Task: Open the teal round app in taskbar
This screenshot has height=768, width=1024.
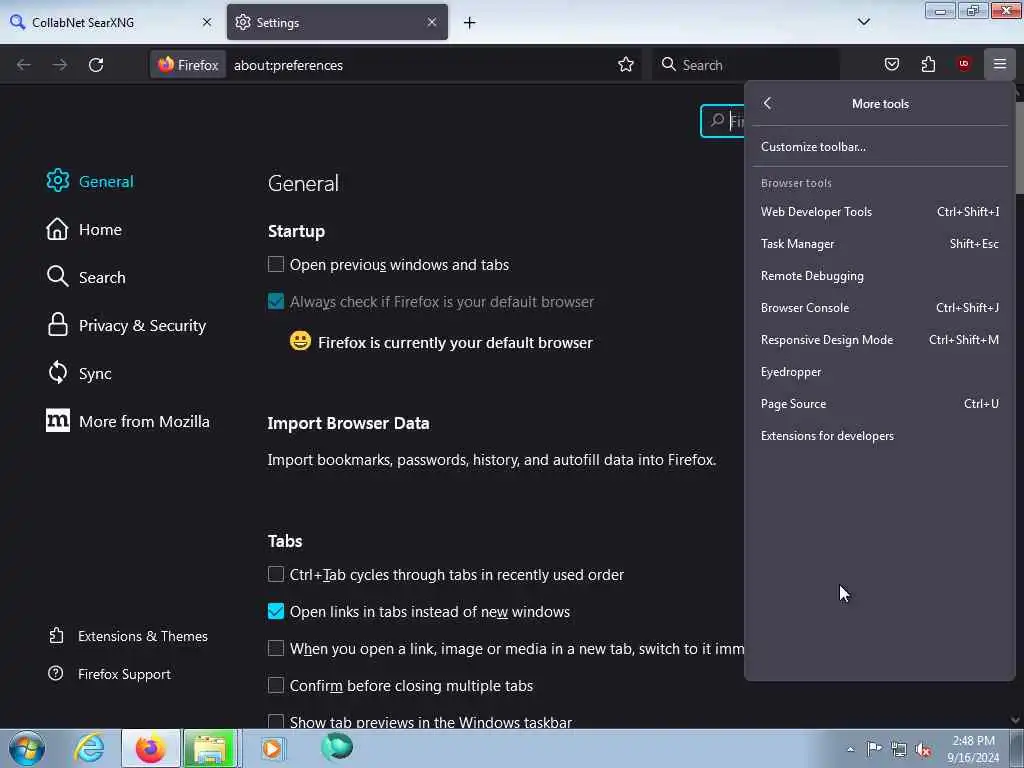Action: (x=337, y=747)
